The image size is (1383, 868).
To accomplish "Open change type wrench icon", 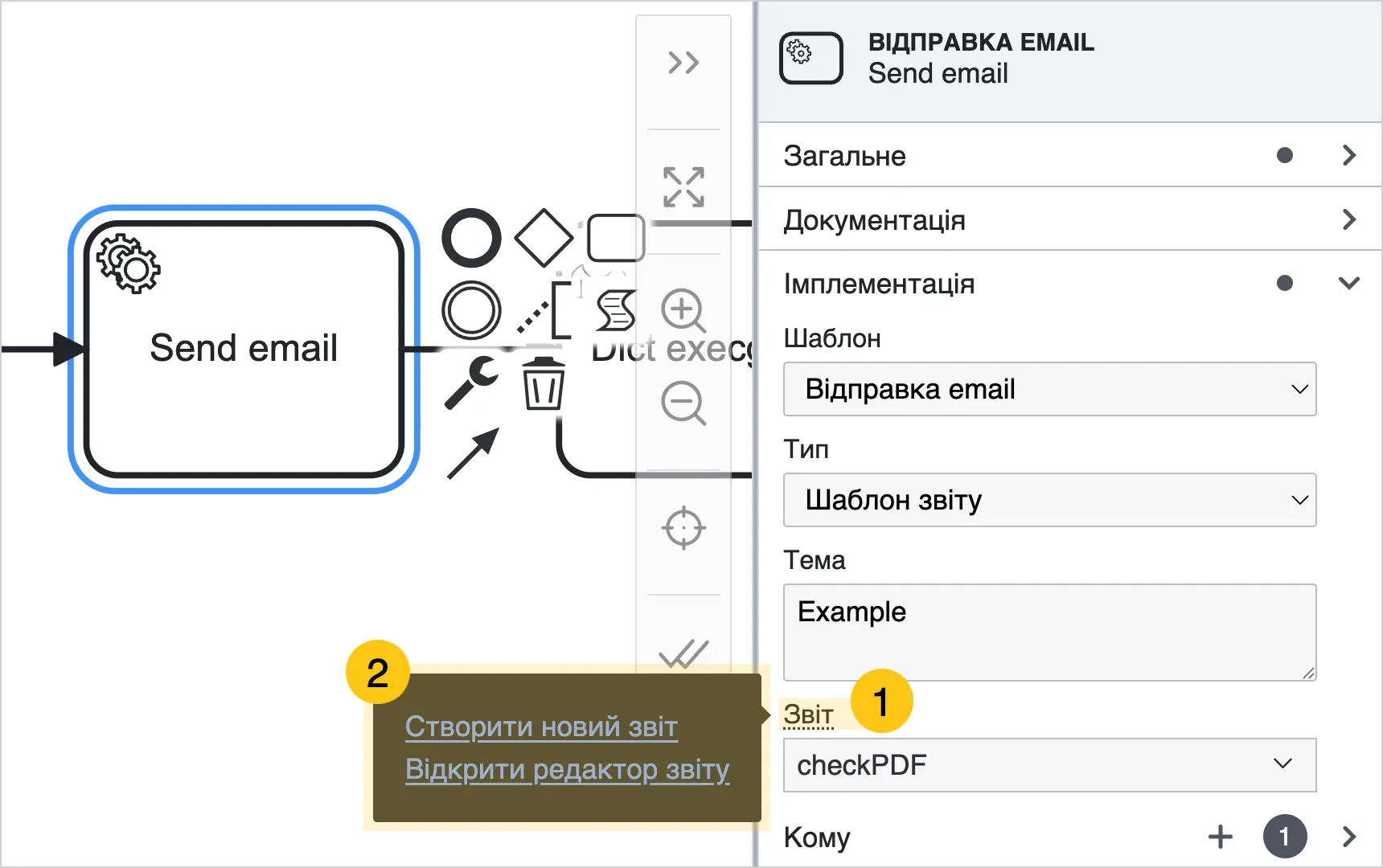I will click(471, 383).
